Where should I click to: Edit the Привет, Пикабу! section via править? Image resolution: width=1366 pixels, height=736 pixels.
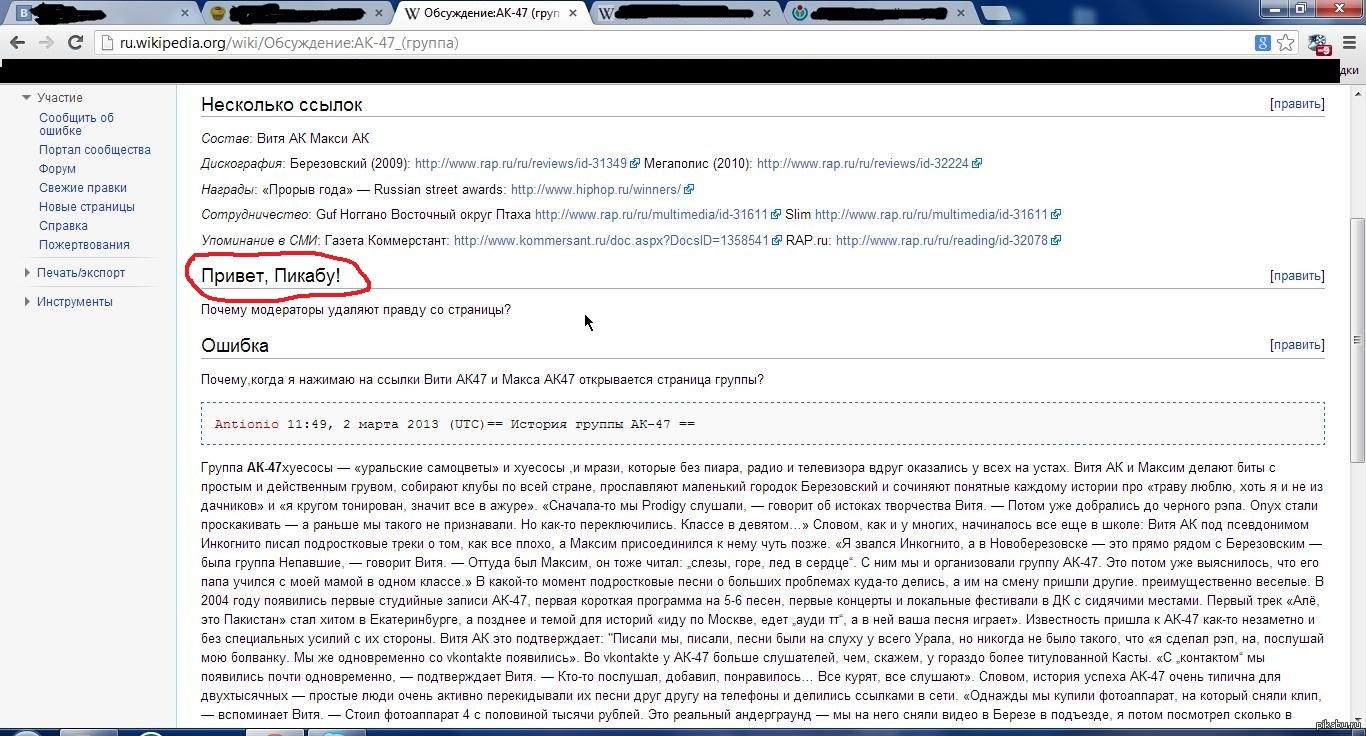tap(1297, 276)
